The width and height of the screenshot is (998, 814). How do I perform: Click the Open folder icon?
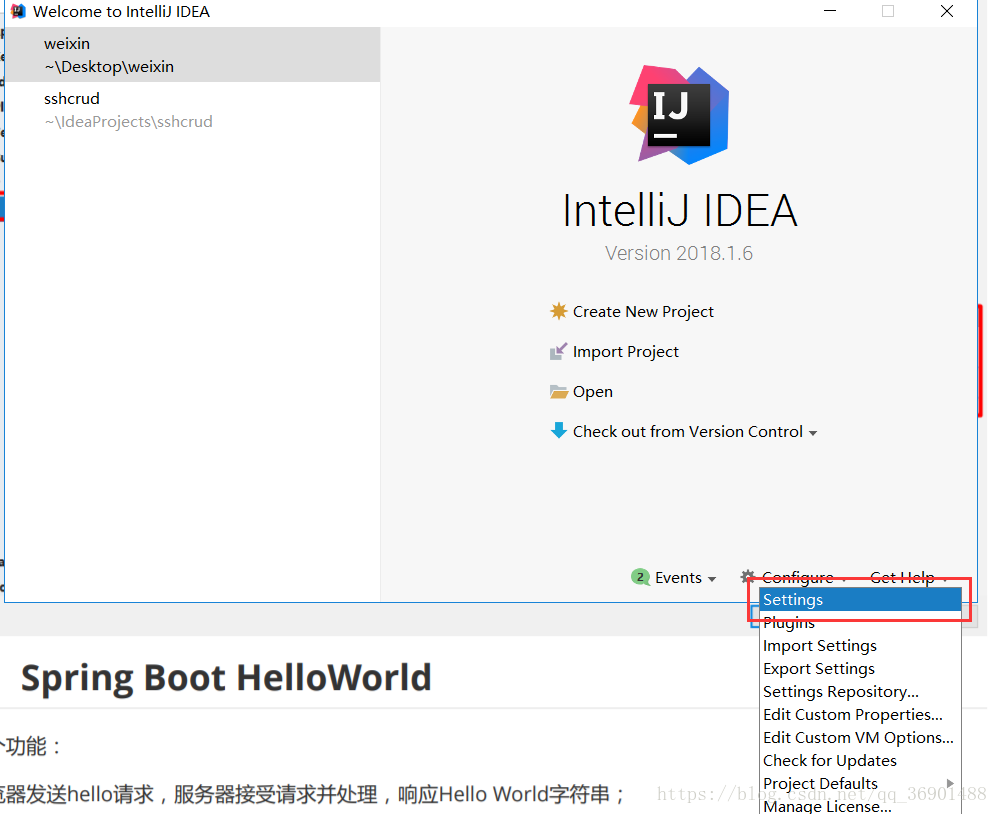[558, 391]
